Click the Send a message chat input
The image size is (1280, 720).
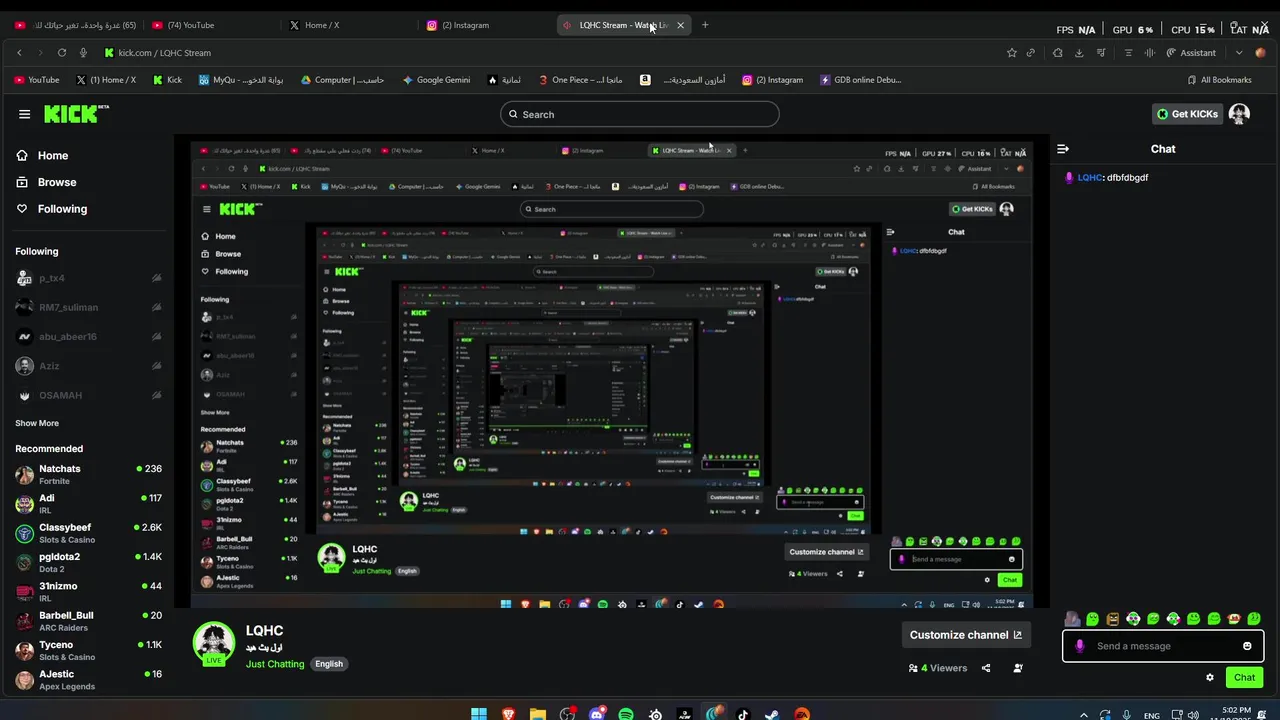point(1162,646)
